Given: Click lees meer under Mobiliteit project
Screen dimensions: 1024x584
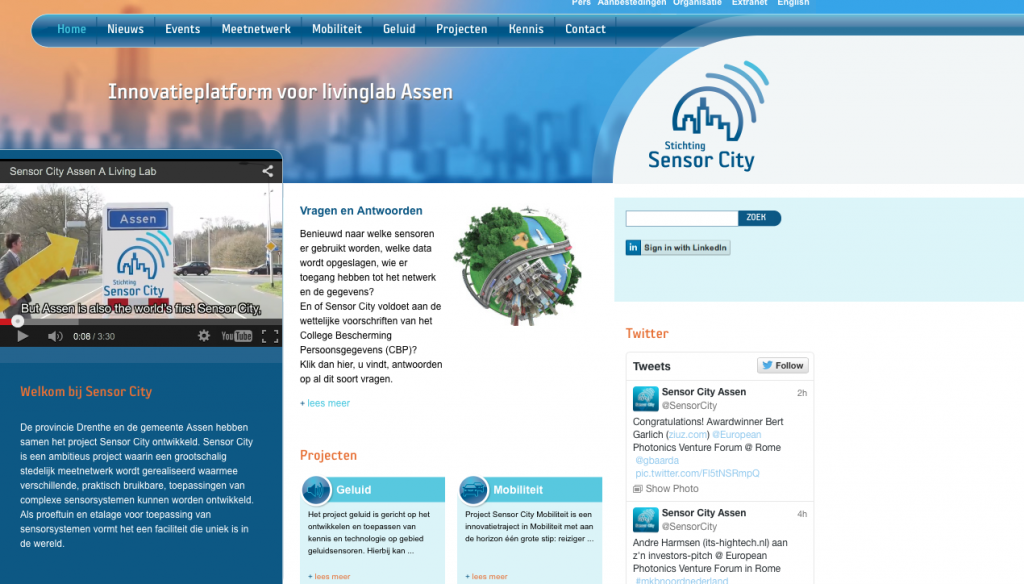Looking at the screenshot, I should click(487, 576).
